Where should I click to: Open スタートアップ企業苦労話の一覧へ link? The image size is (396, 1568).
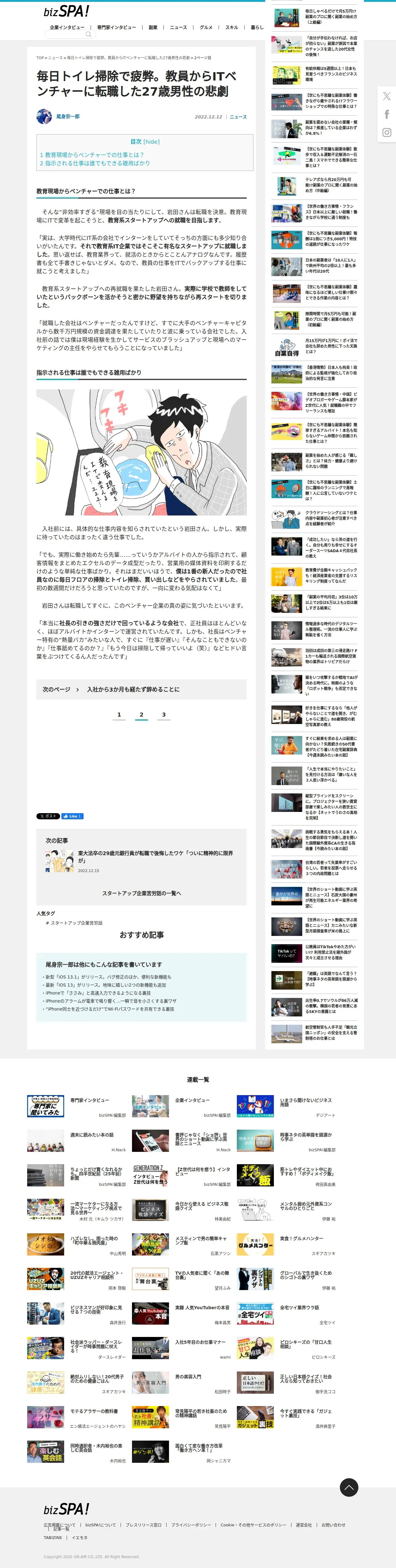coord(142,893)
